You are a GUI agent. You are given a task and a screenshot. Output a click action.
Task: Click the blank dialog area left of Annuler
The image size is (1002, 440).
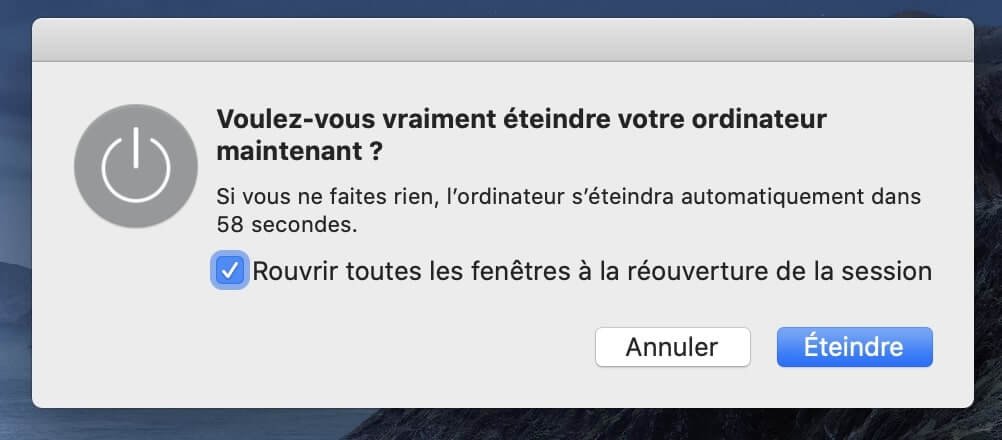[383, 347]
